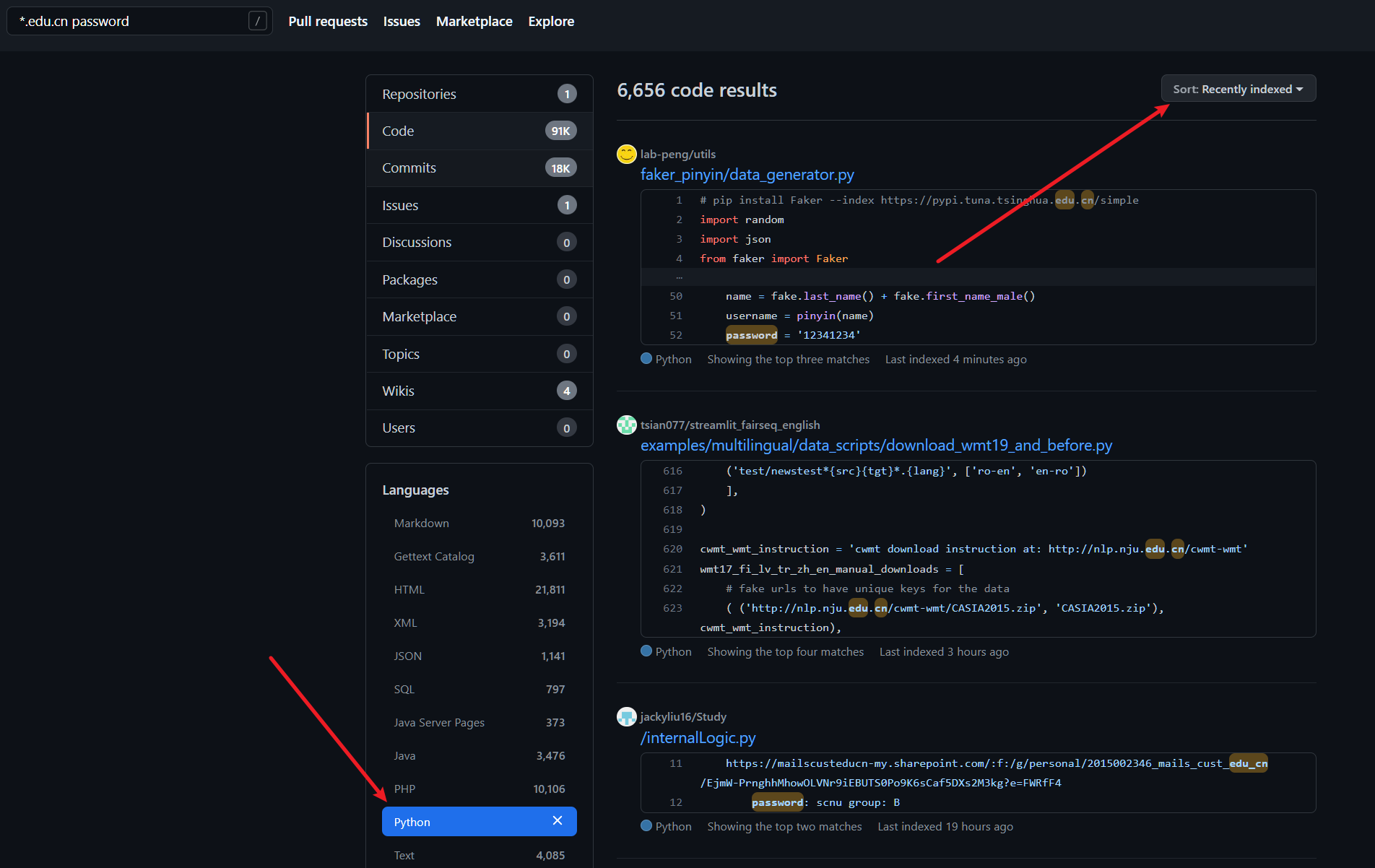1375x868 pixels.
Task: Click 'Last indexed 3 hours ago' text
Action: click(944, 652)
